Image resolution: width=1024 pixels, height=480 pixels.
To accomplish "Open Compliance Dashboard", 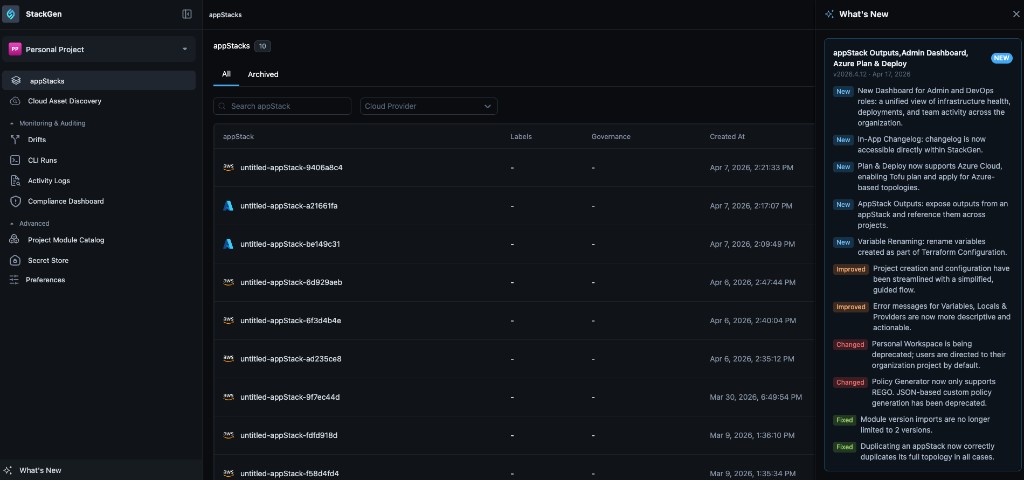I will (x=65, y=201).
